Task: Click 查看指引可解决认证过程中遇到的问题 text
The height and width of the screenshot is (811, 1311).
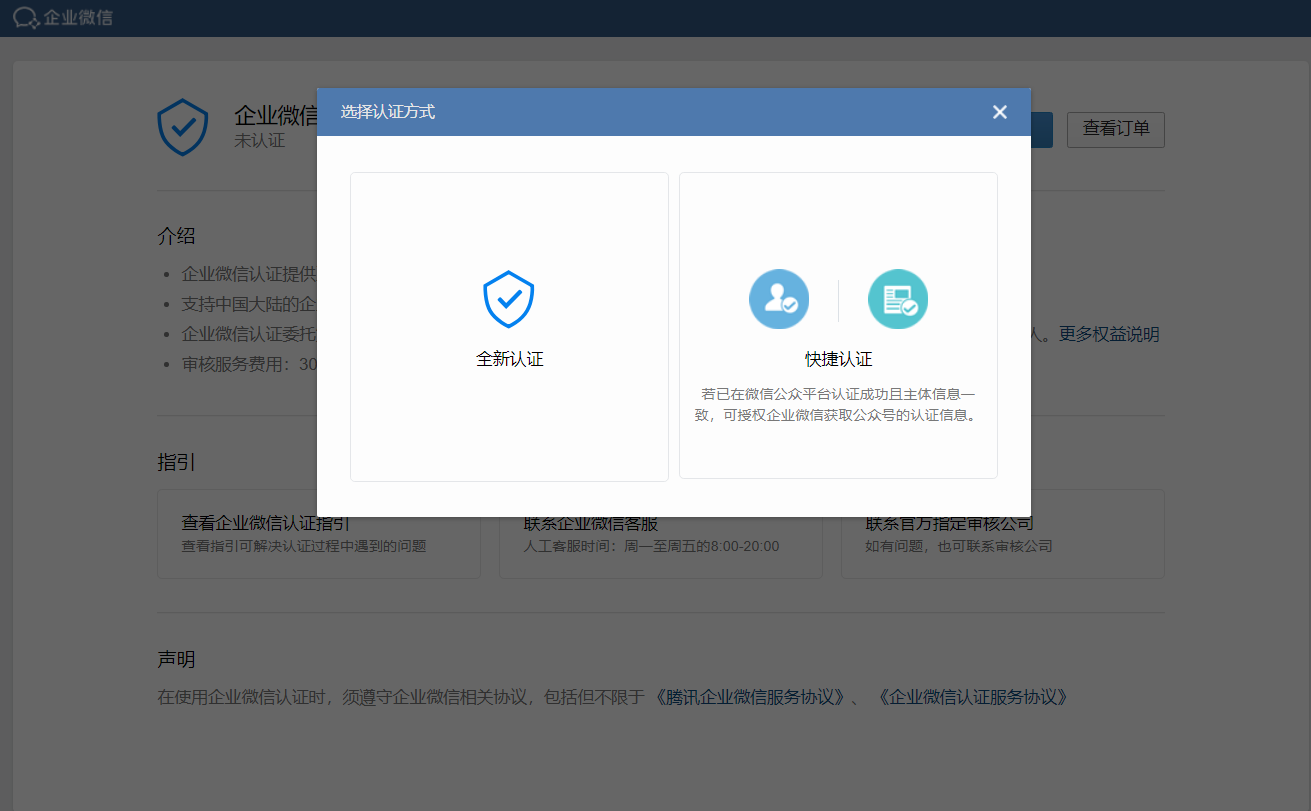Action: pyautogui.click(x=303, y=547)
